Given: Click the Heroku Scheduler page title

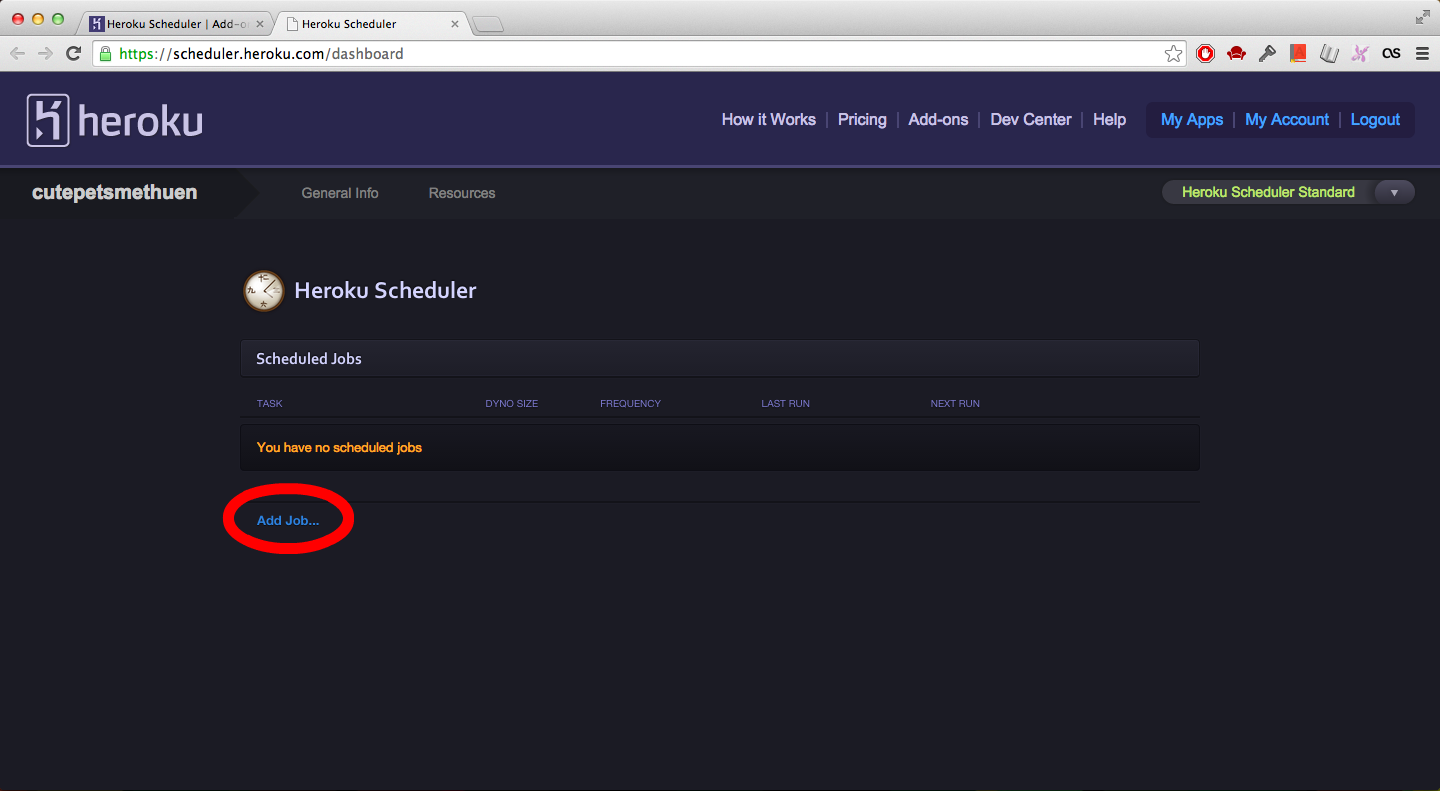Looking at the screenshot, I should click(x=385, y=291).
